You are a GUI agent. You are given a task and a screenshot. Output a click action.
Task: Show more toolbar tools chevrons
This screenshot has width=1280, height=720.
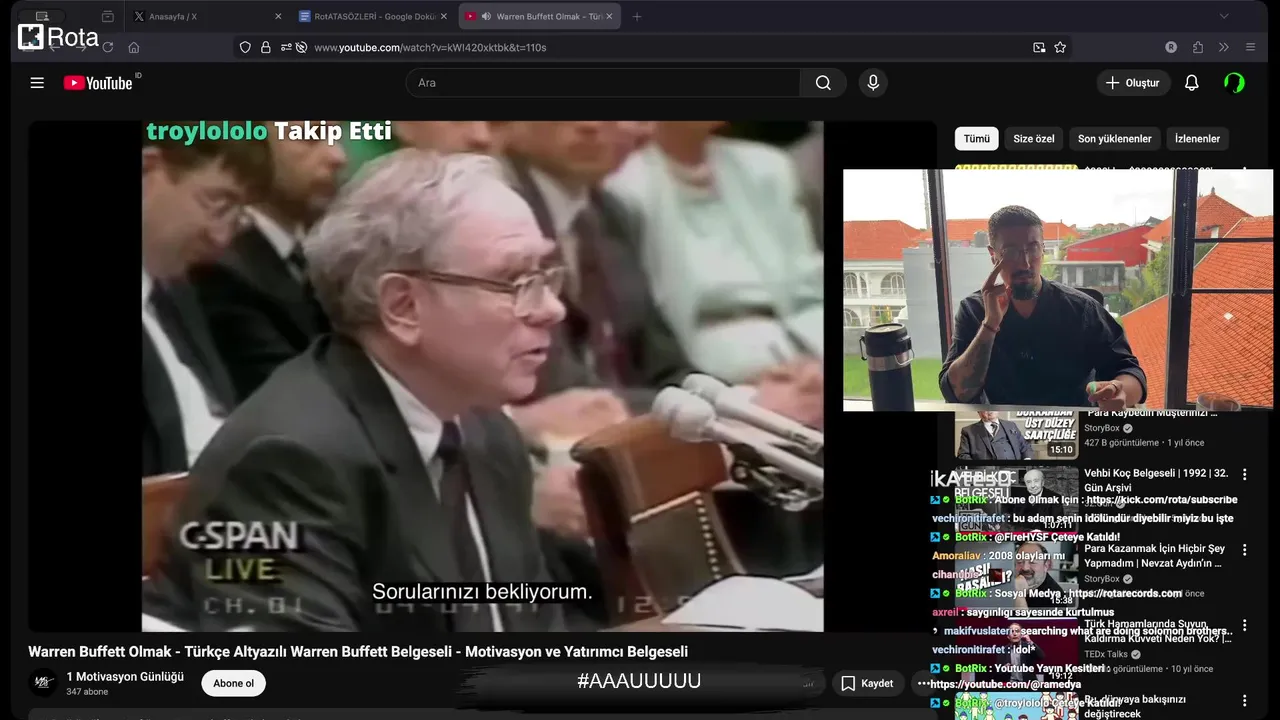1224,47
